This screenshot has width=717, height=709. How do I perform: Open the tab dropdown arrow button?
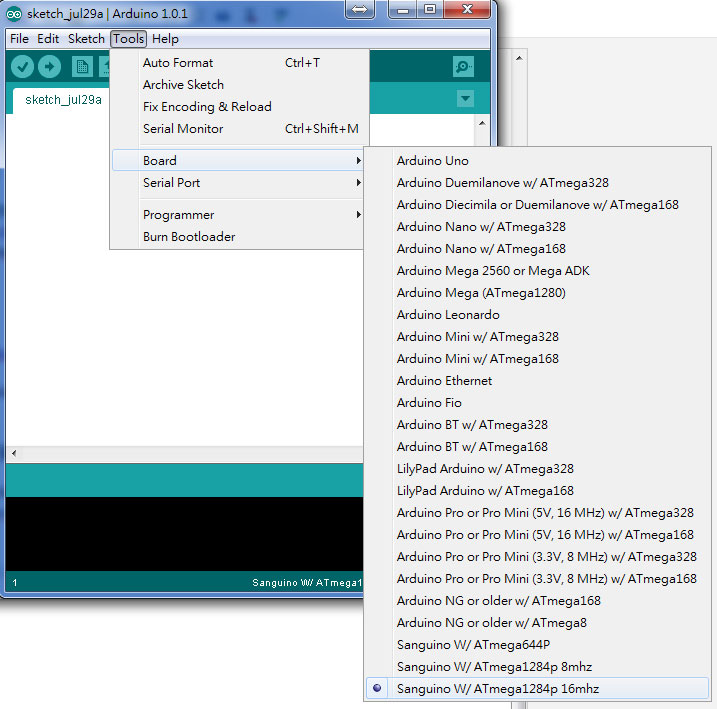coord(466,99)
